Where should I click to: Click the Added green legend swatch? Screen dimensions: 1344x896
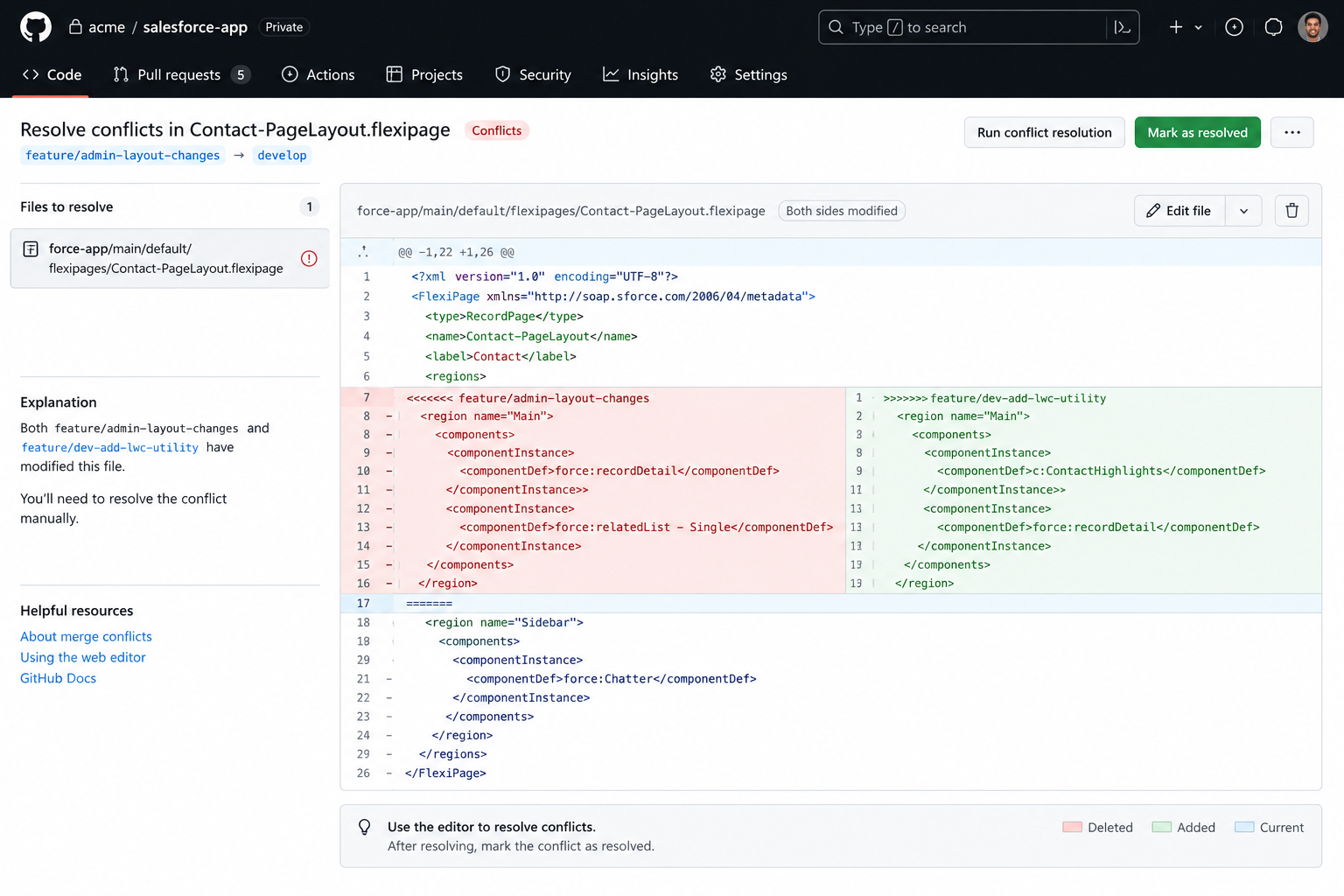[1161, 827]
